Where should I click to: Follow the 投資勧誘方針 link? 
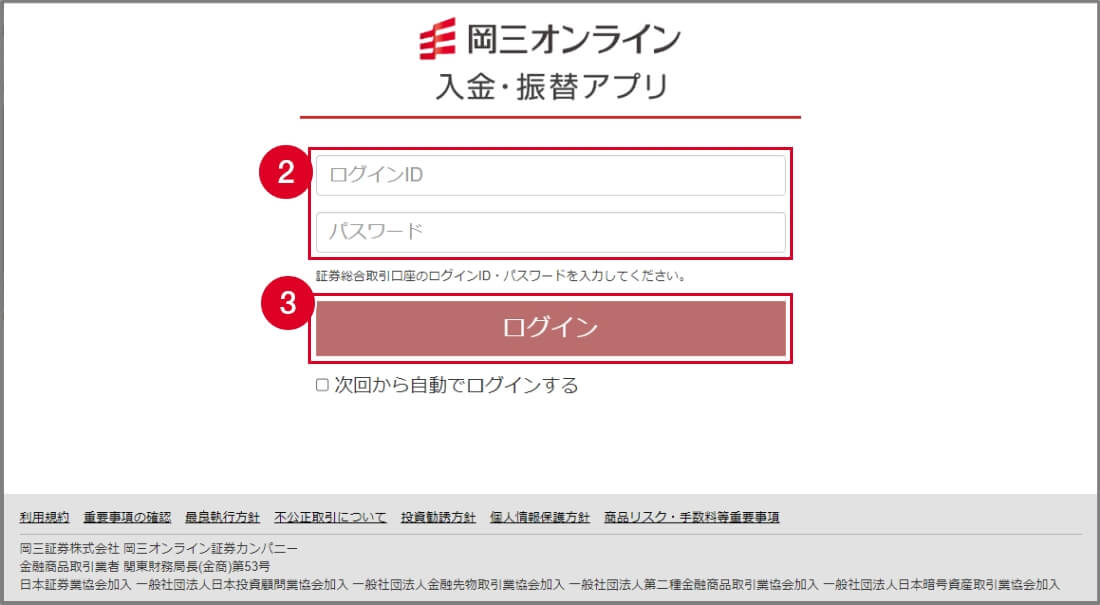(438, 517)
